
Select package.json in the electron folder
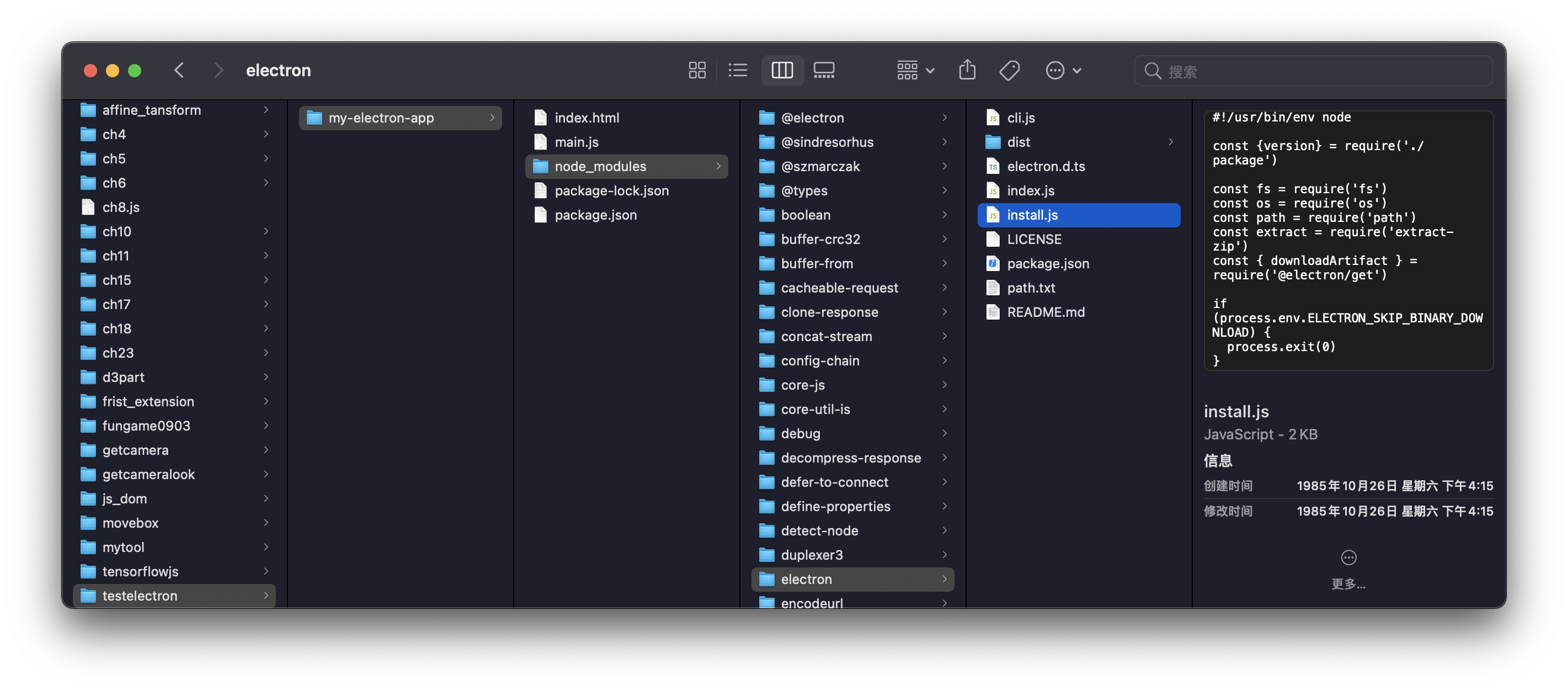pos(1048,264)
